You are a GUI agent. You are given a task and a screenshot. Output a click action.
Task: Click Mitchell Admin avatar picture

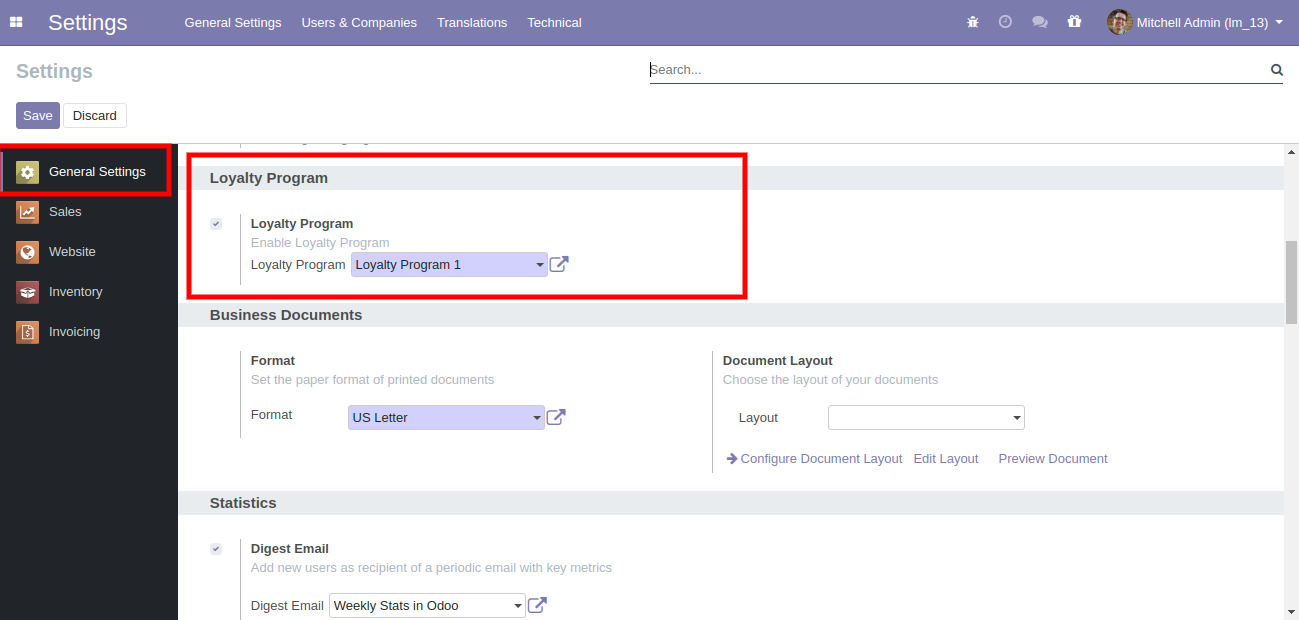[x=1119, y=22]
